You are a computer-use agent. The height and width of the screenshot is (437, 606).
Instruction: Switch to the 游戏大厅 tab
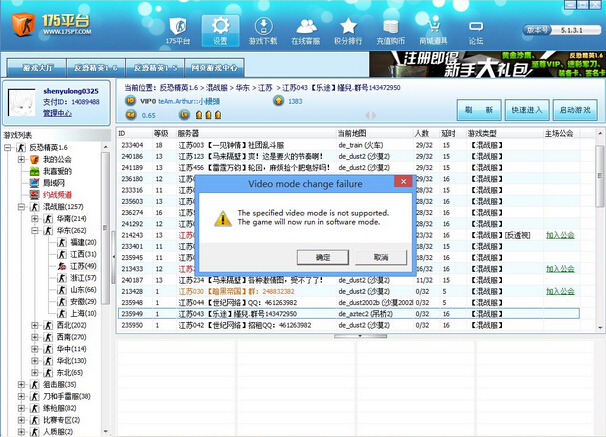[37, 68]
